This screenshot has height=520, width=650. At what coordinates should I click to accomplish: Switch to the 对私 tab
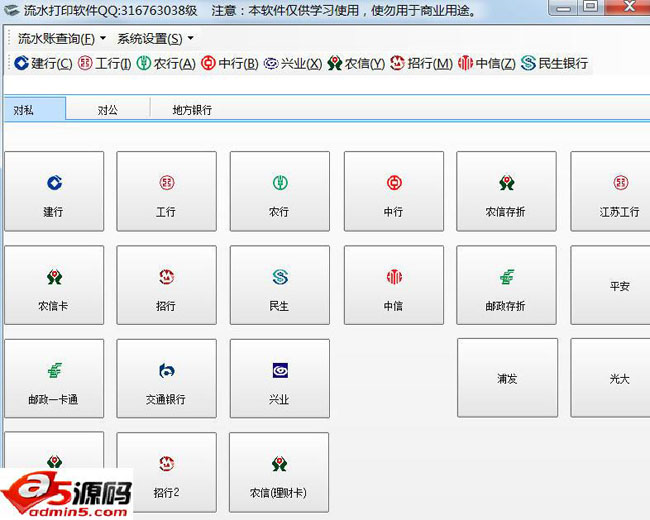[x=34, y=109]
